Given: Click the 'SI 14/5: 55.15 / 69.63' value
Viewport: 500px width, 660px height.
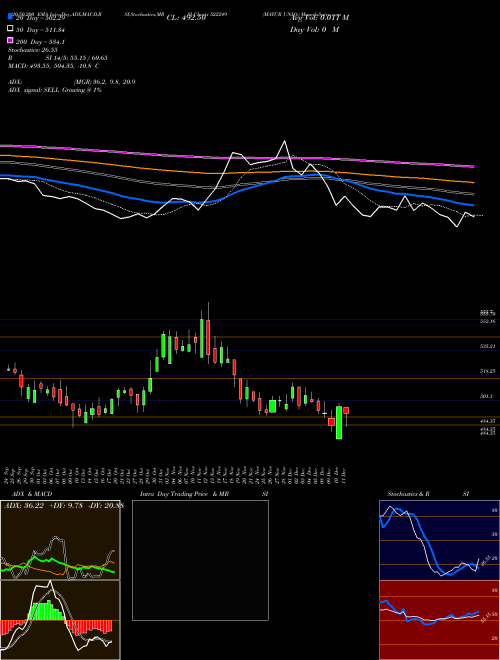Looking at the screenshot, I should pyautogui.click(x=76, y=58).
